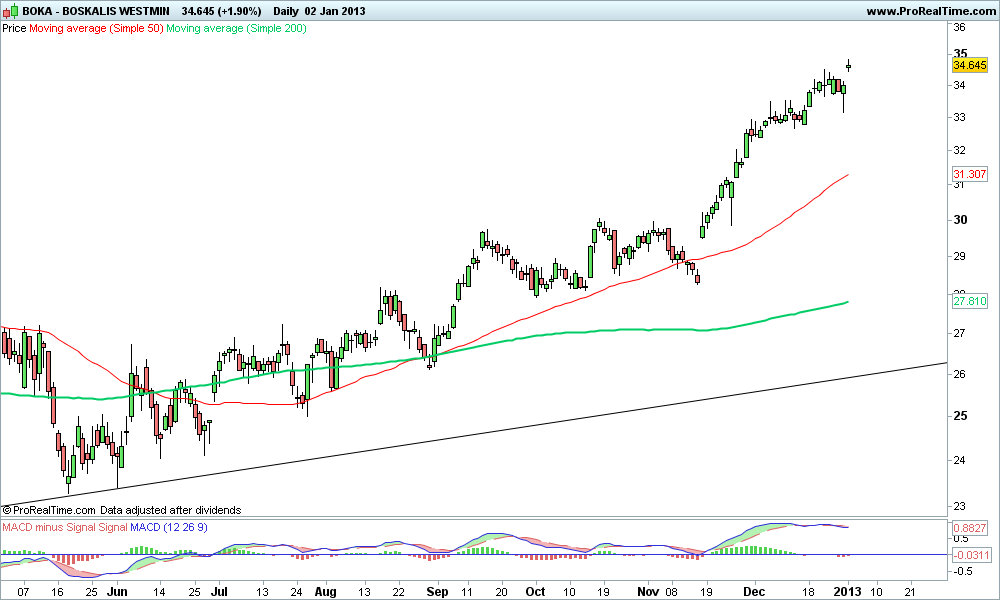Click the Jul label on time axis
The image size is (1000, 600).
(x=219, y=592)
